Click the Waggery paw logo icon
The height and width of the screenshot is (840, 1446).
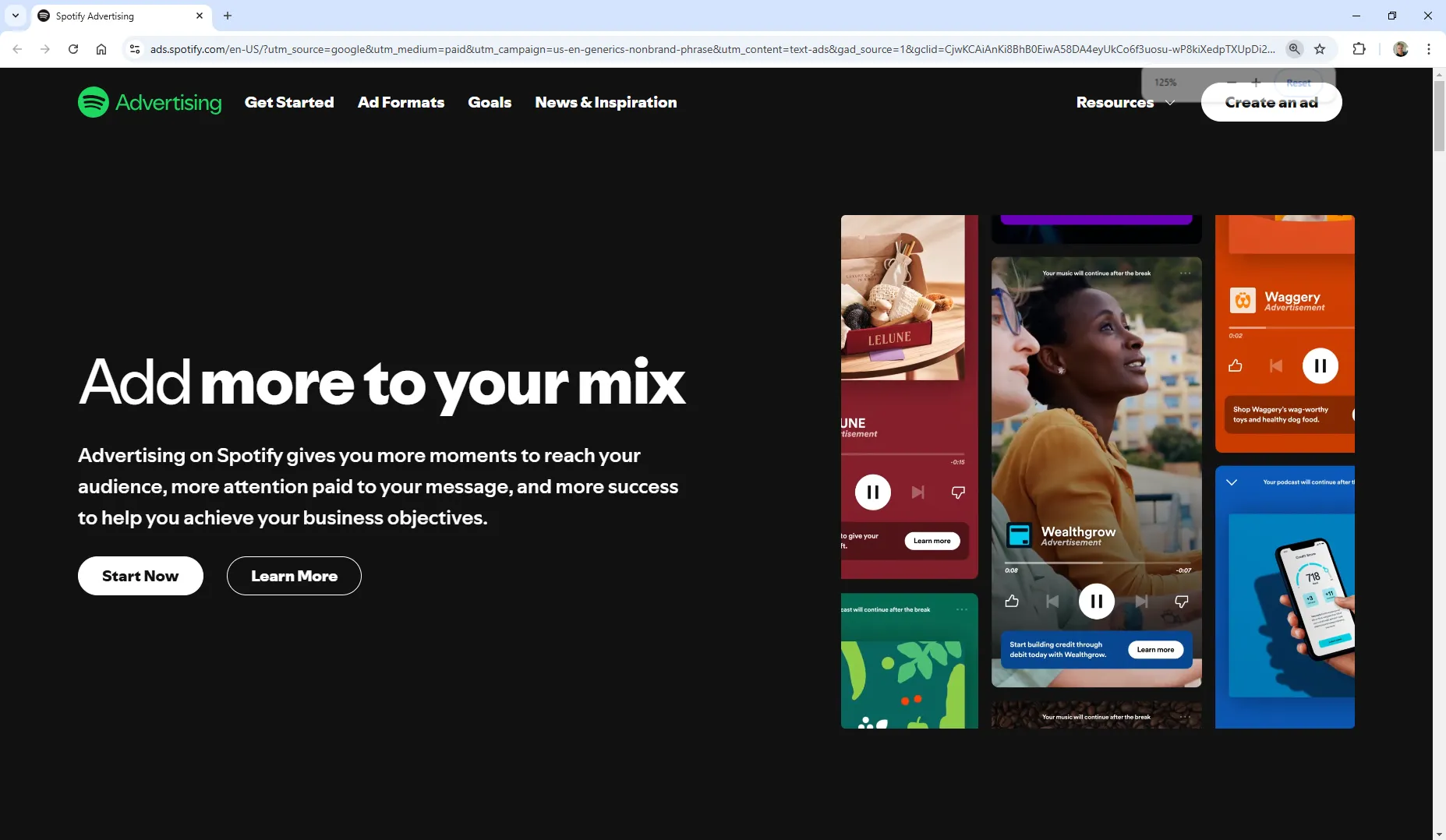(x=1243, y=300)
